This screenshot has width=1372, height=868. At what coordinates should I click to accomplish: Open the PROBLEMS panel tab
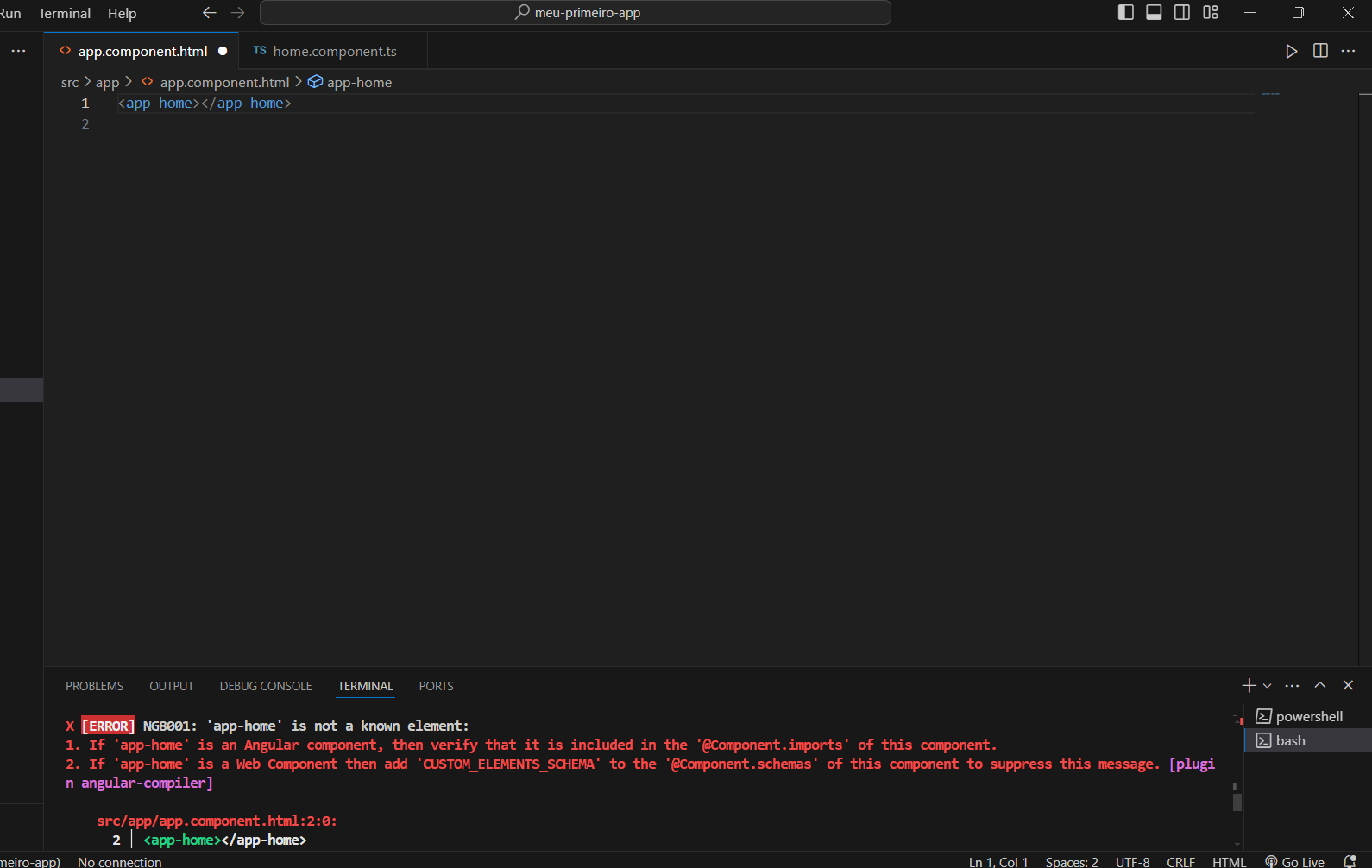click(x=94, y=686)
